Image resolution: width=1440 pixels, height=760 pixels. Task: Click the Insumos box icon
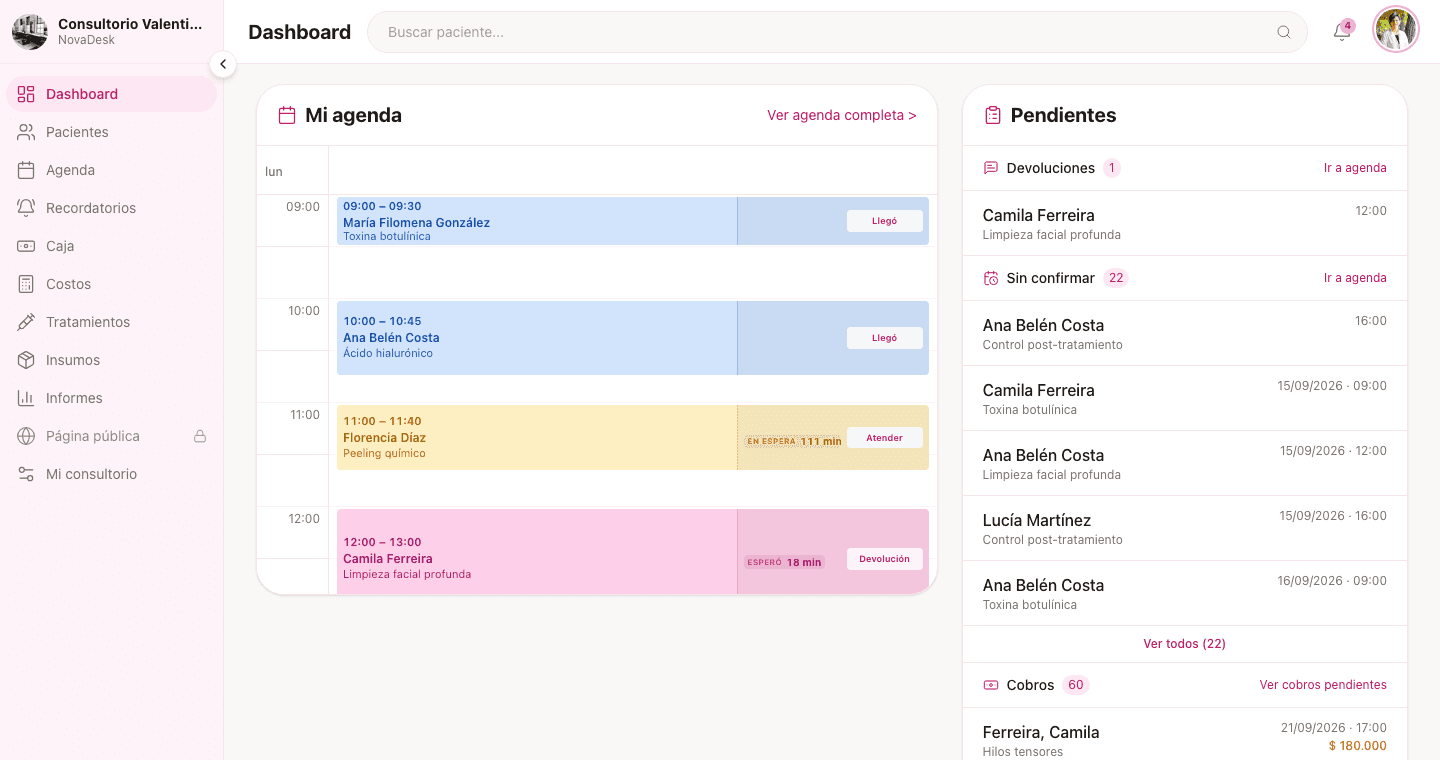26,360
